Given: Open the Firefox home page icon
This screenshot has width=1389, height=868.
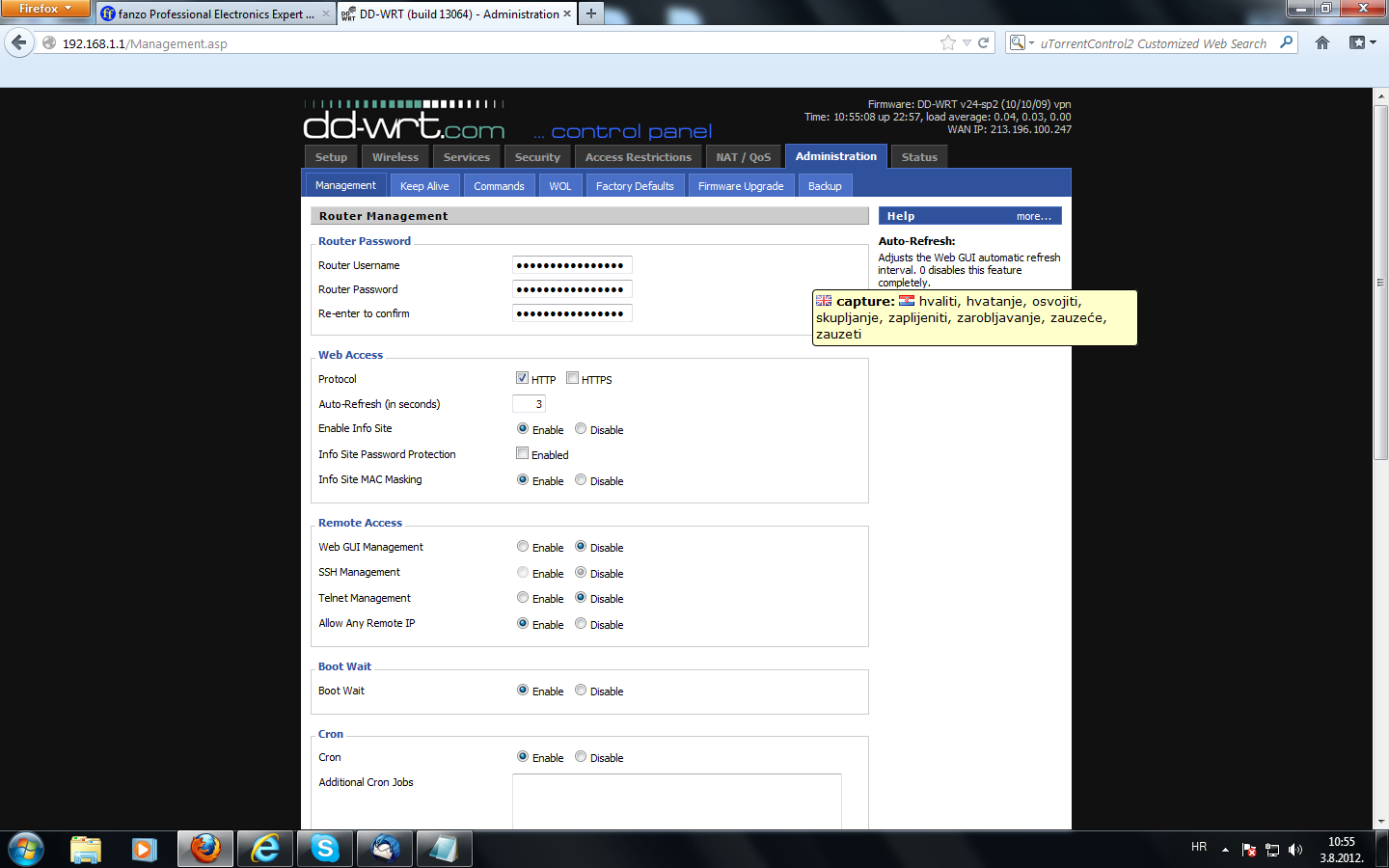Looking at the screenshot, I should point(1322,42).
